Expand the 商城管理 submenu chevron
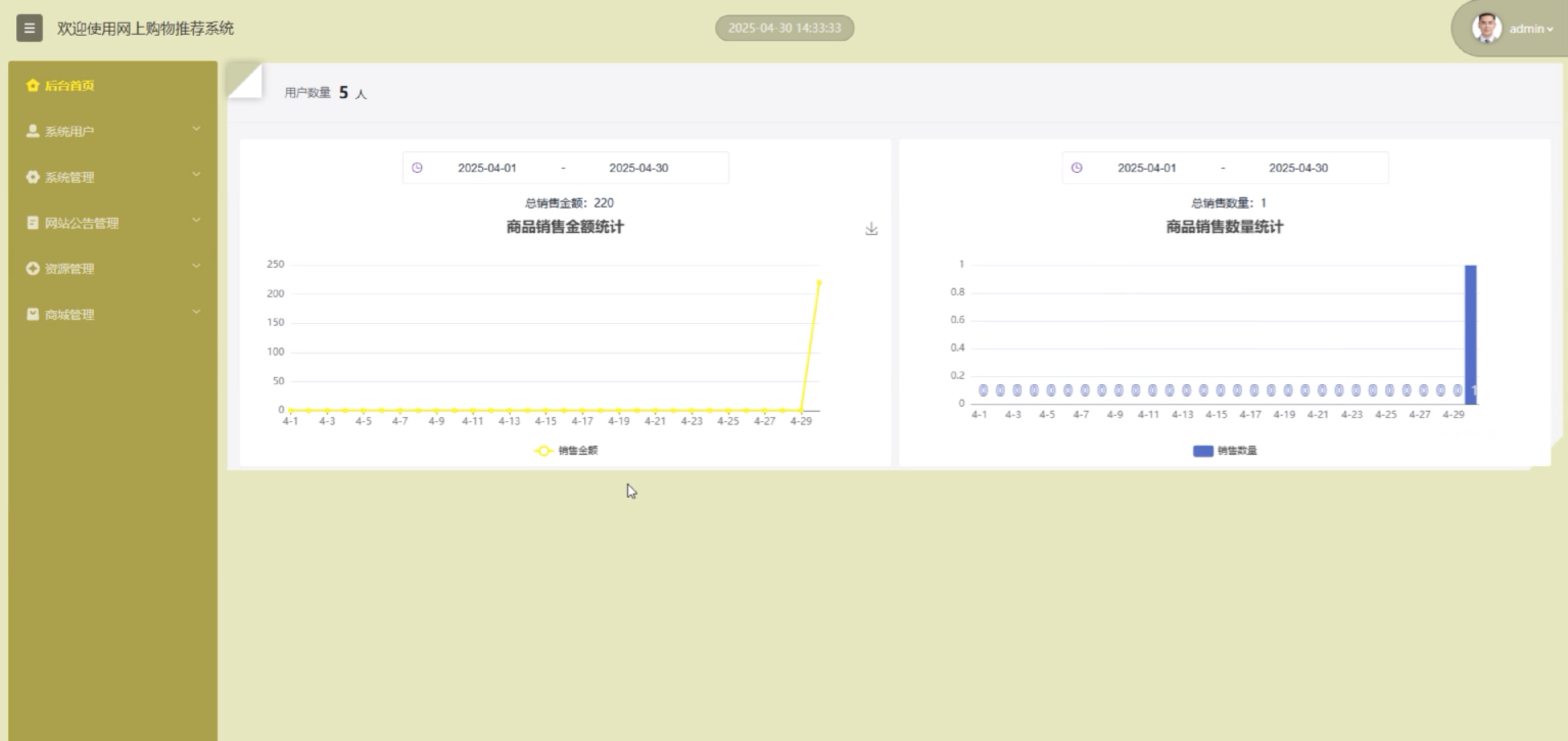The width and height of the screenshot is (1568, 741). (196, 312)
